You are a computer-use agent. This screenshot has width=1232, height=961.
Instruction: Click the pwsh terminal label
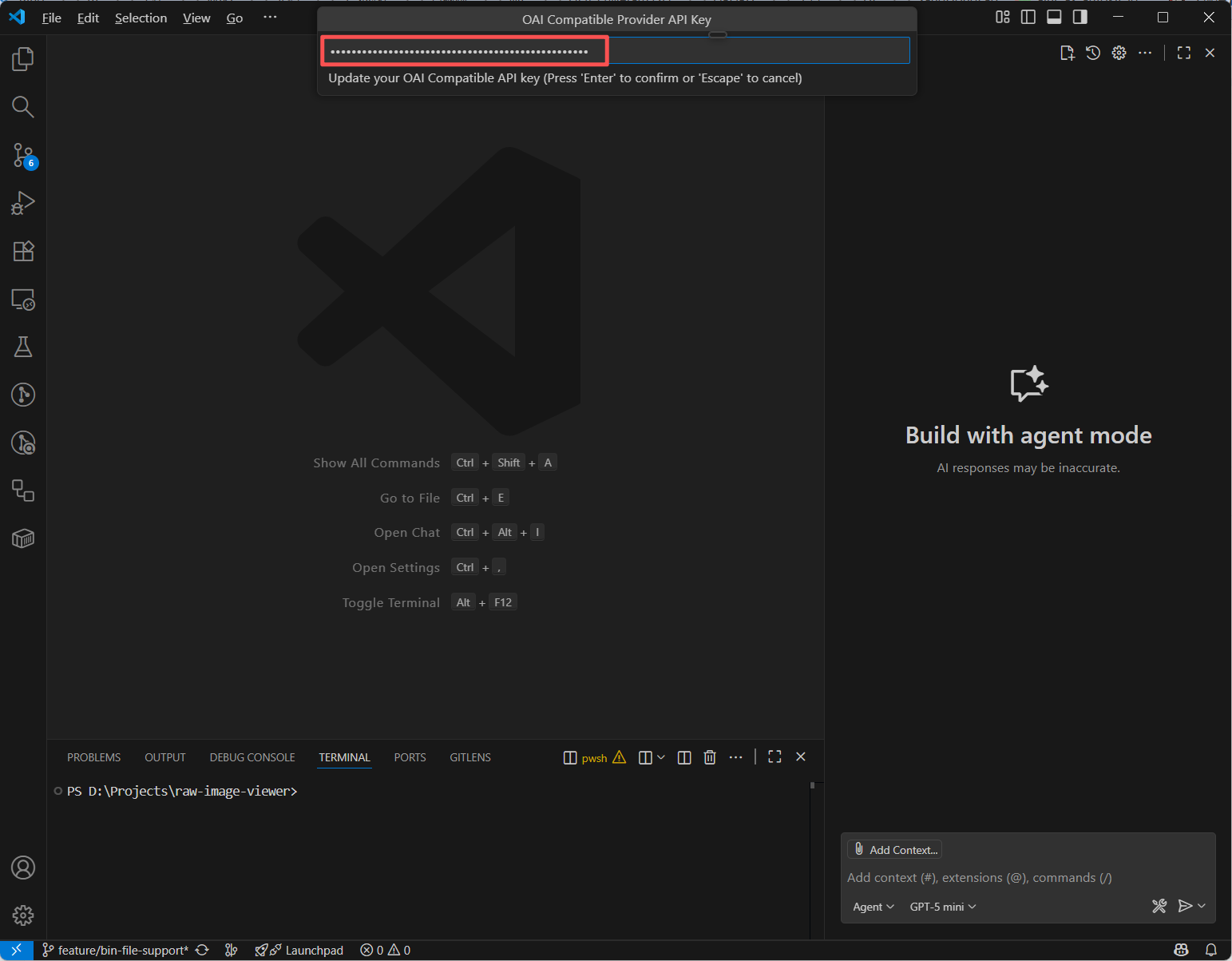(x=595, y=757)
